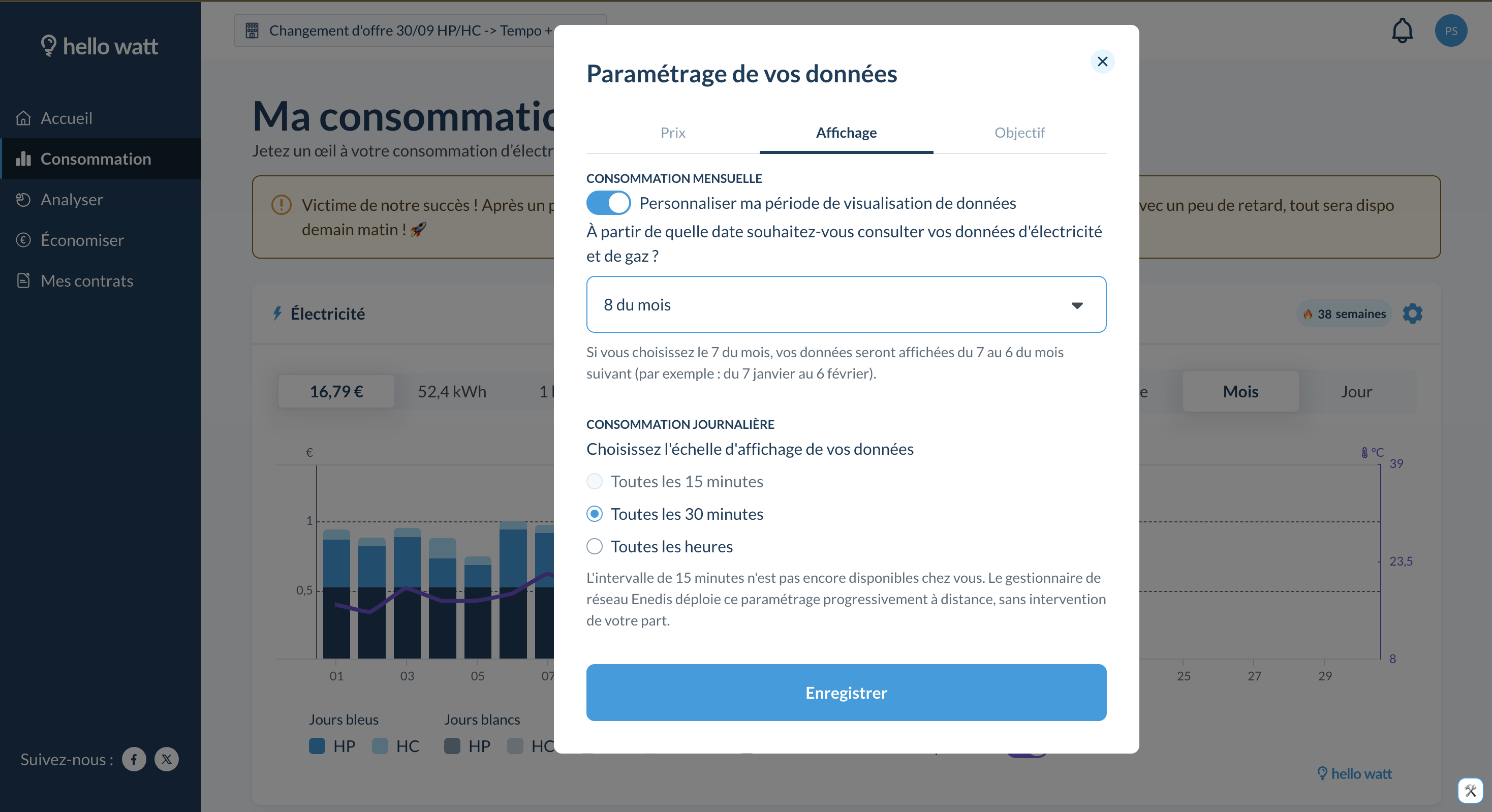
Task: Click the 'CONSOMMATION JOURNALIÈRE' heading
Action: click(x=680, y=424)
